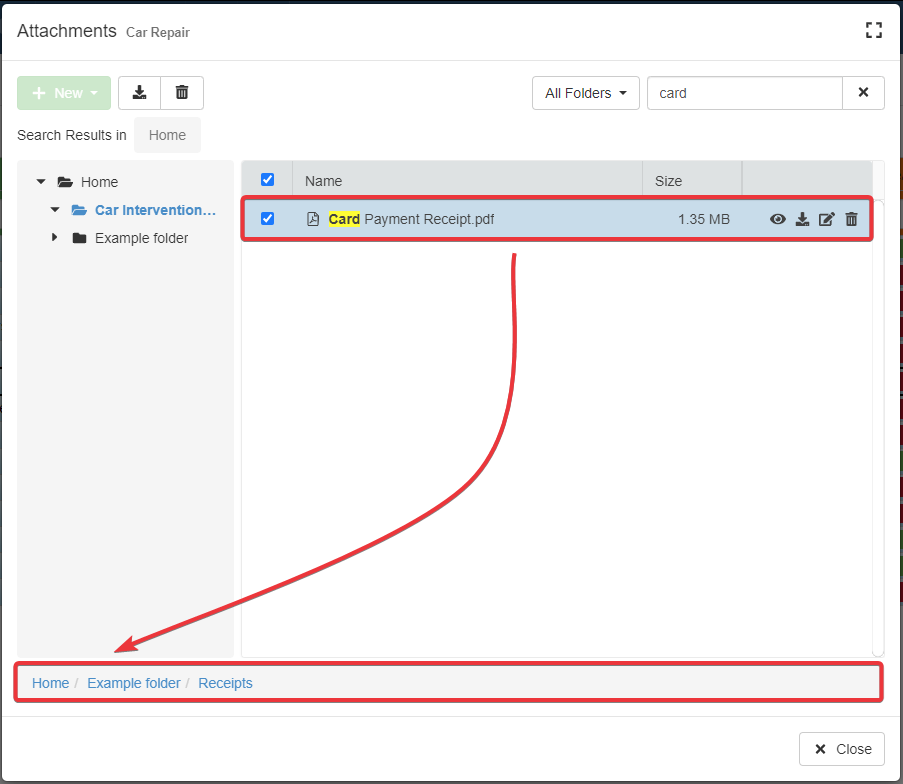Toggle the select-all checkbox in header
The width and height of the screenshot is (903, 784).
pos(267,180)
